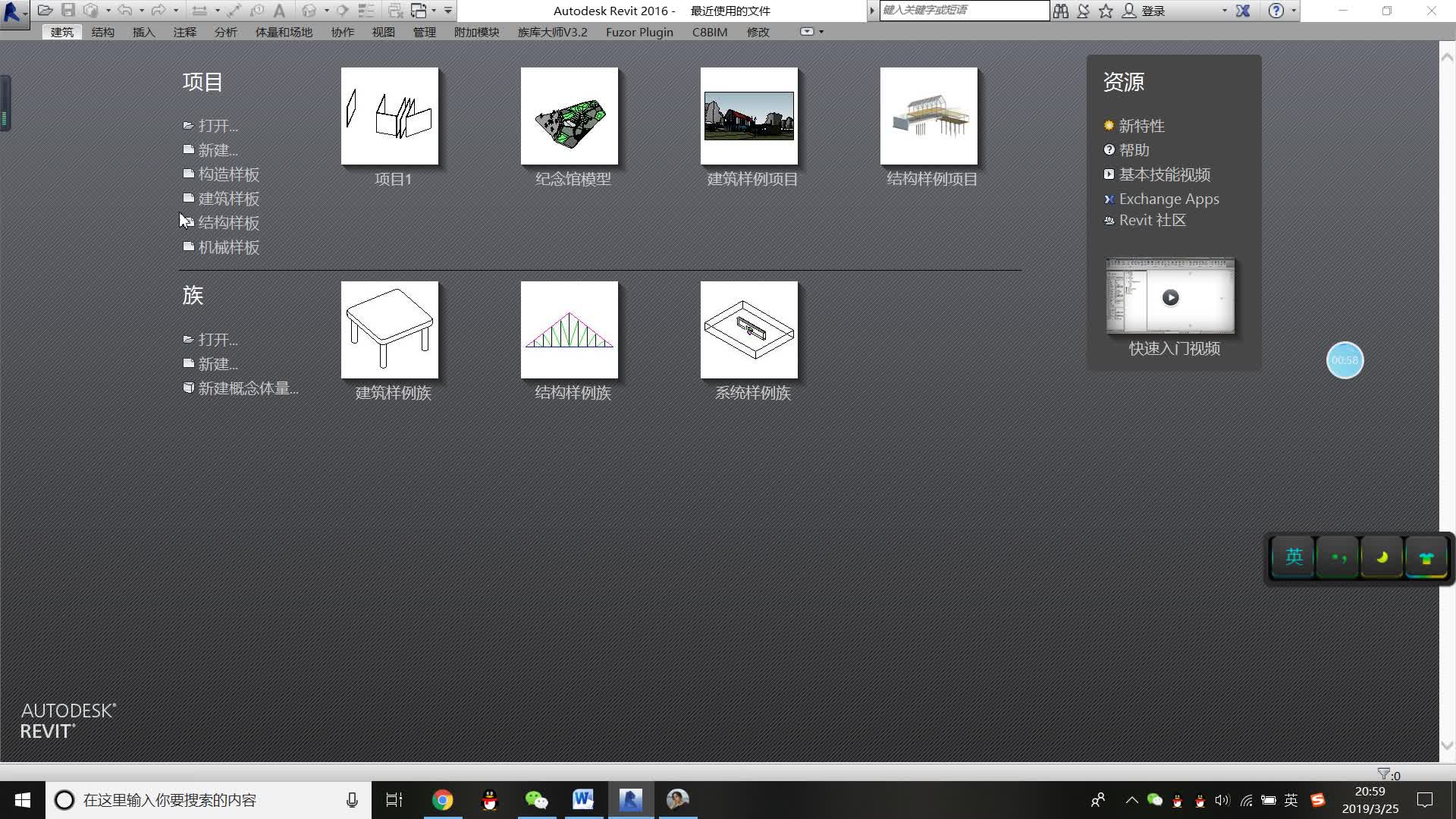This screenshot has width=1456, height=819.
Task: Click the Default 3D View icon
Action: click(309, 11)
